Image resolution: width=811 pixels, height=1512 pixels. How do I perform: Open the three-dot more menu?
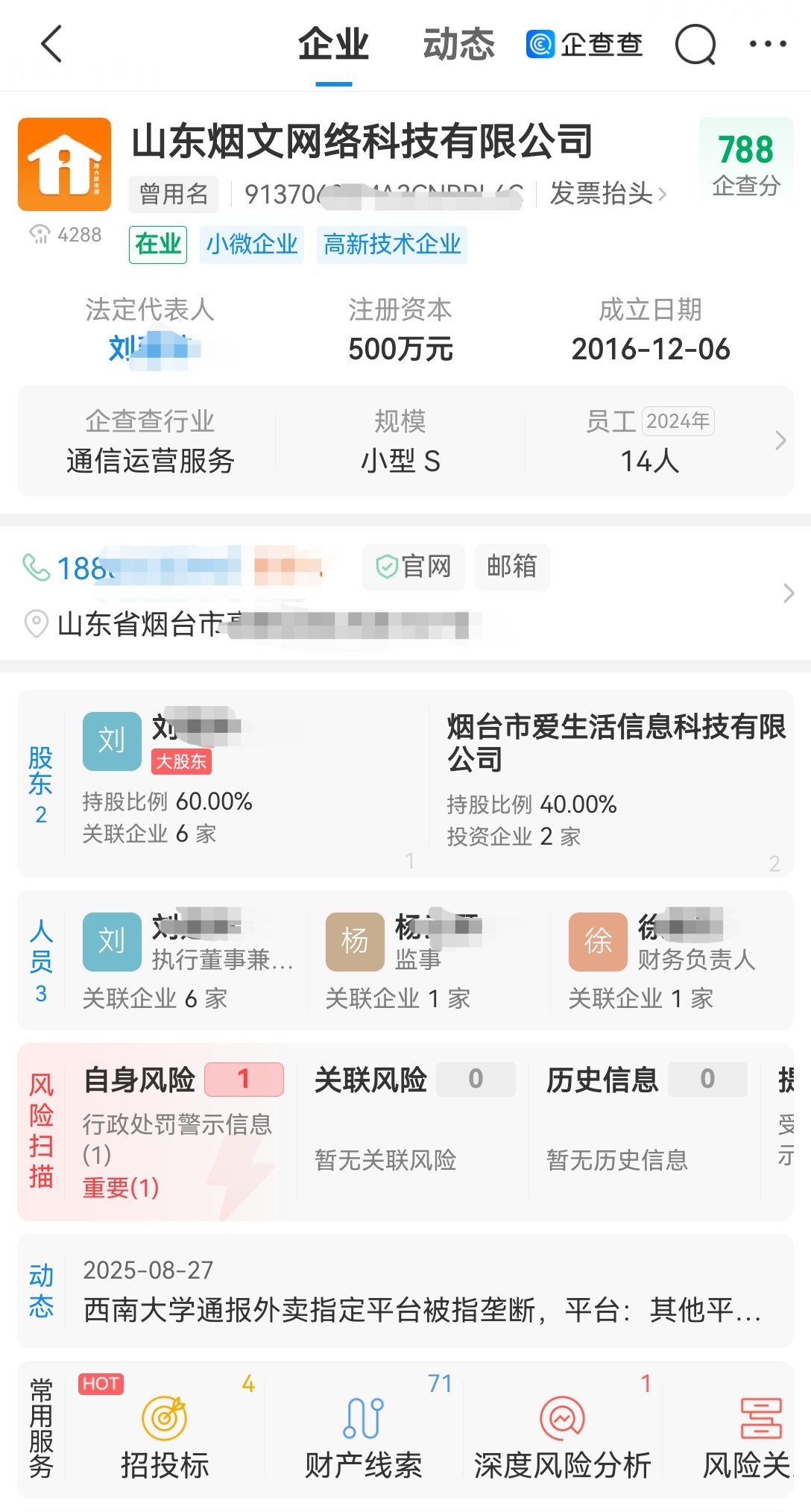coord(768,44)
